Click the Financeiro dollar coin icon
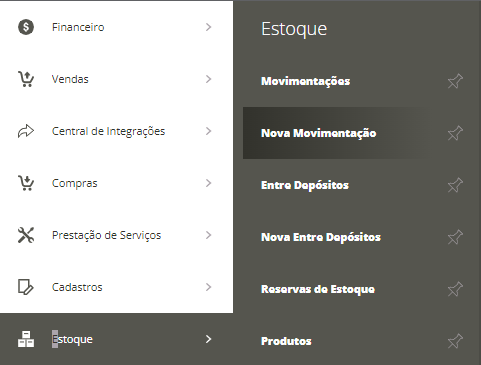This screenshot has height=365, width=481. coord(26,27)
